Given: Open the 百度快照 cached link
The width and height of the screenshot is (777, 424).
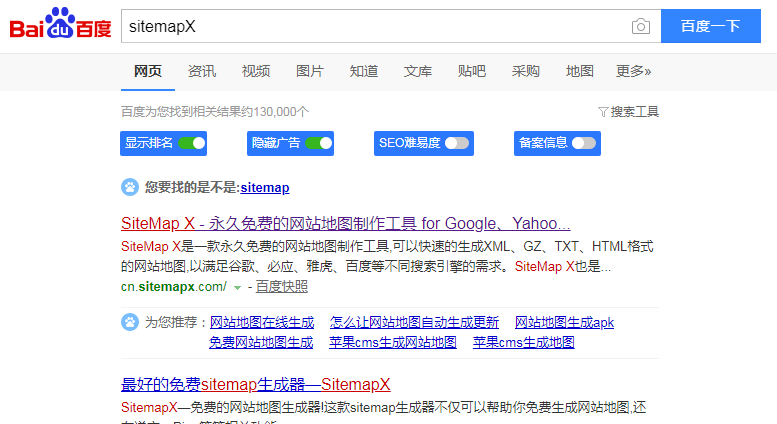Looking at the screenshot, I should click(281, 287).
